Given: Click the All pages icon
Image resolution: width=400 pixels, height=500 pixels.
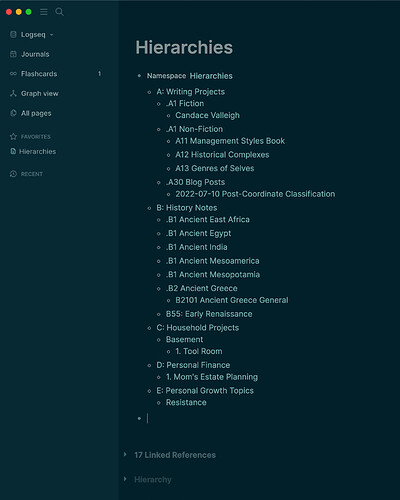Looking at the screenshot, I should pyautogui.click(x=13, y=113).
